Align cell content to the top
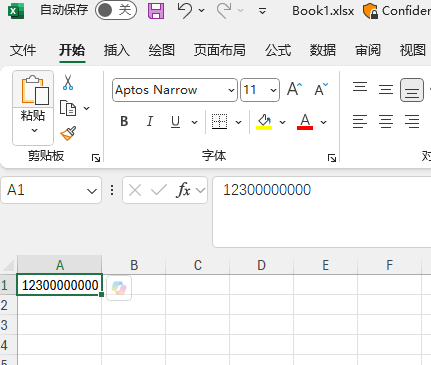This screenshot has width=431, height=365. click(x=360, y=88)
